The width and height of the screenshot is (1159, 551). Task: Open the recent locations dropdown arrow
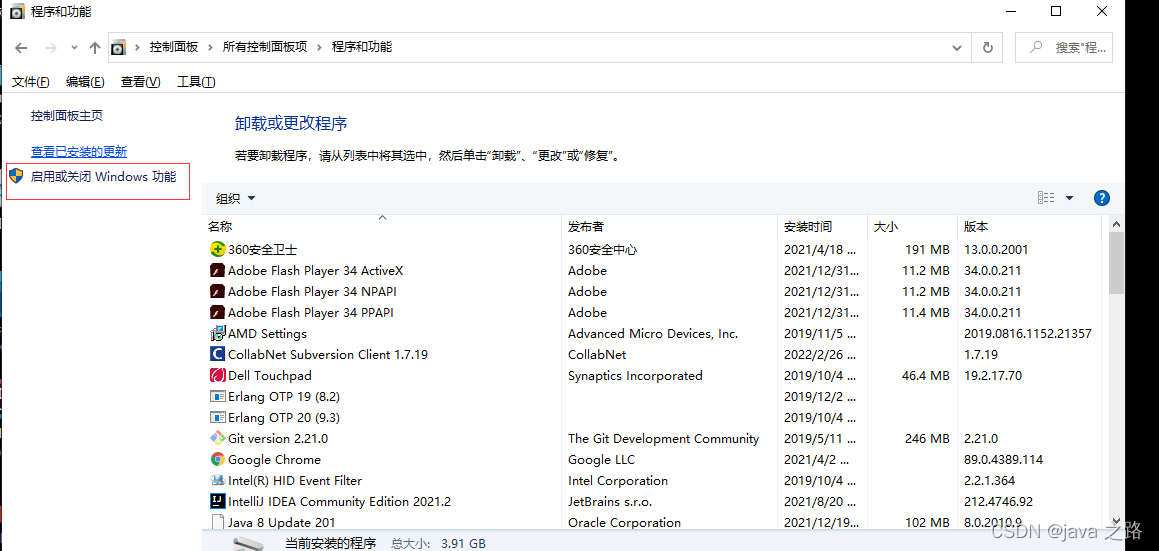pos(73,47)
